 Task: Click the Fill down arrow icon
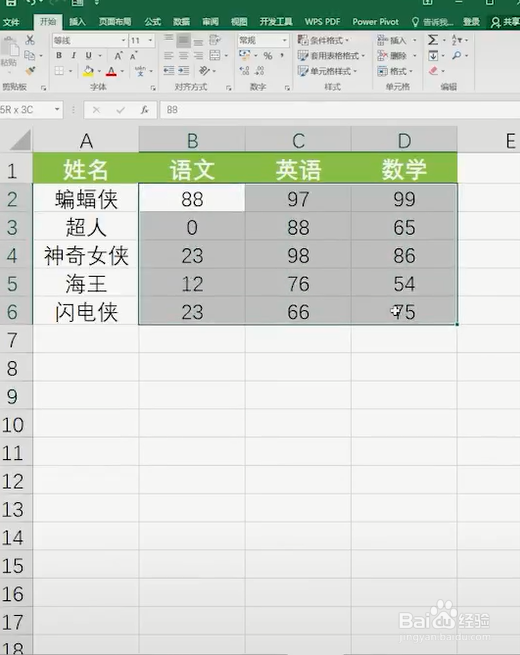pyautogui.click(x=433, y=56)
